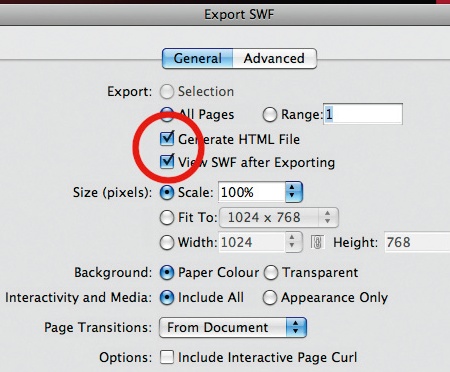This screenshot has width=450, height=372.
Task: Select Transparent background option
Action: [270, 273]
